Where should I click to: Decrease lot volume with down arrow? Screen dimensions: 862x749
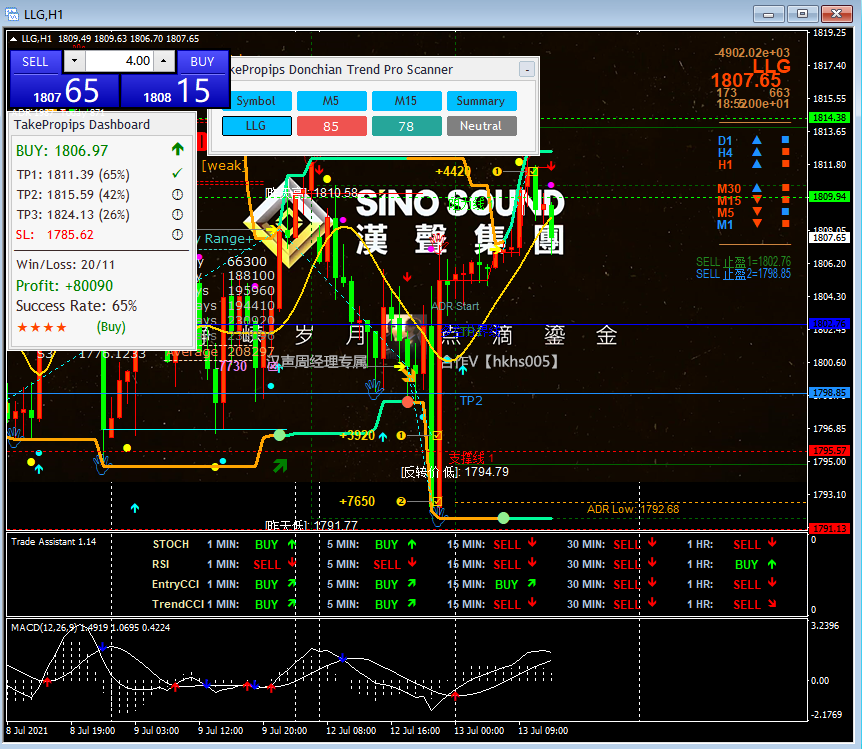click(75, 60)
